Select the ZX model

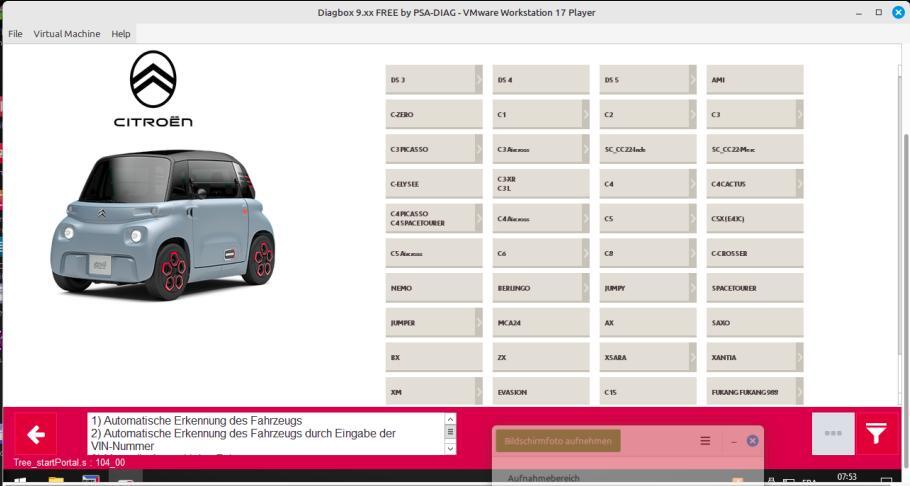[x=541, y=358]
